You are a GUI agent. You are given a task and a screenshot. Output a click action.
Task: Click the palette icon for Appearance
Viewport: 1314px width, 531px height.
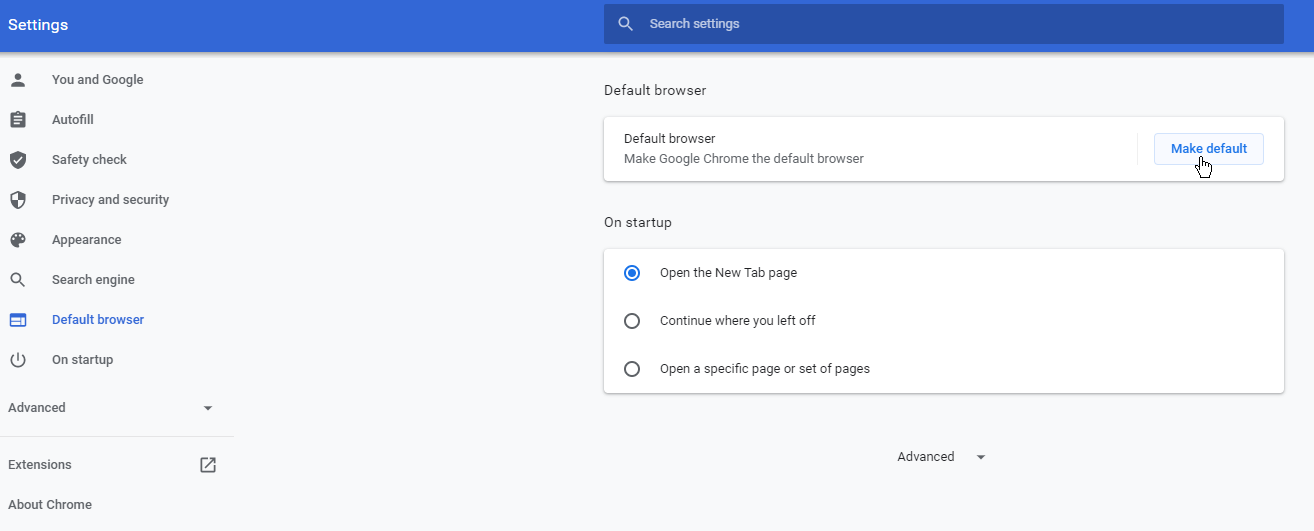(18, 240)
